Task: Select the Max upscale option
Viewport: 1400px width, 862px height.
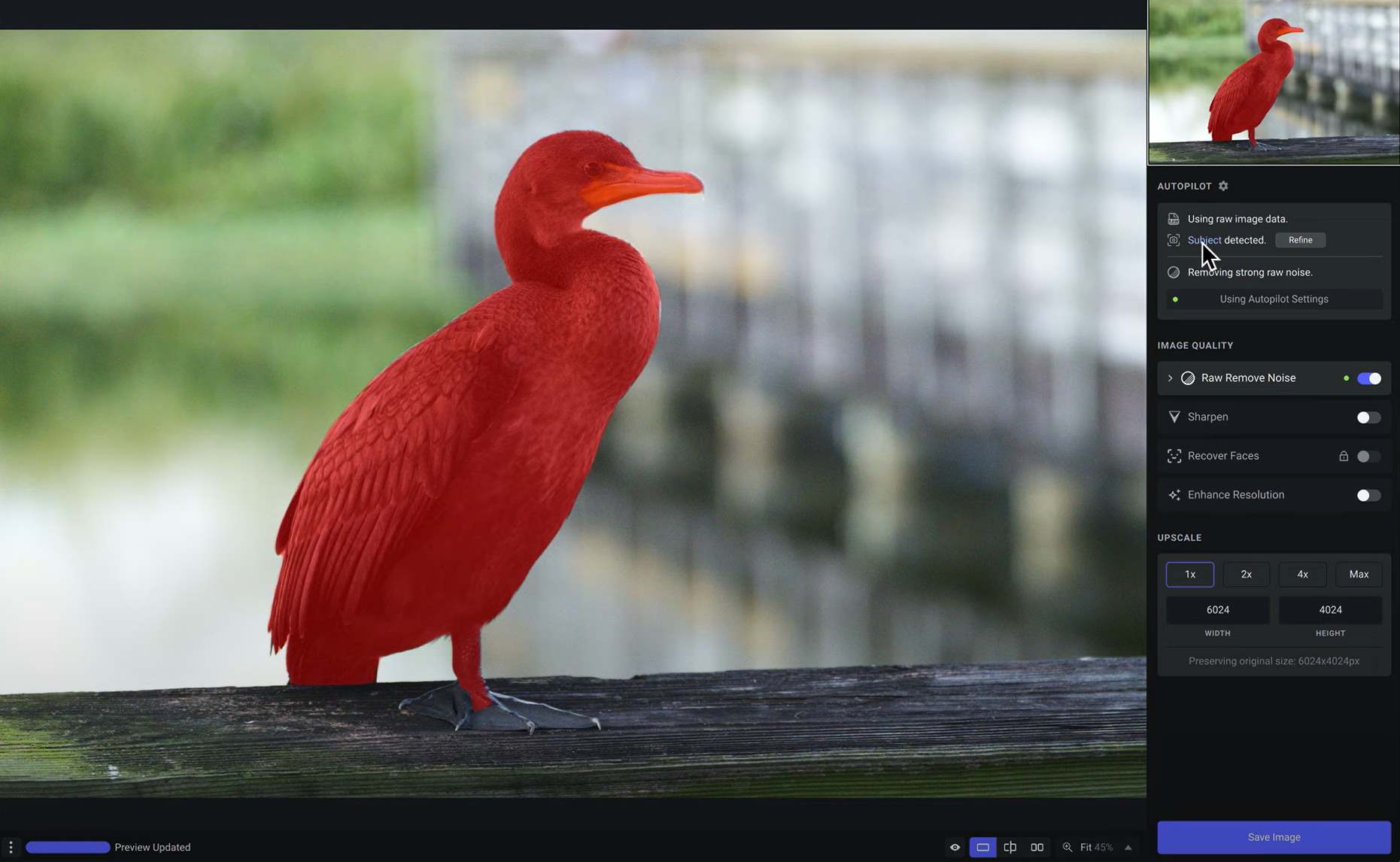Action: coord(1359,574)
